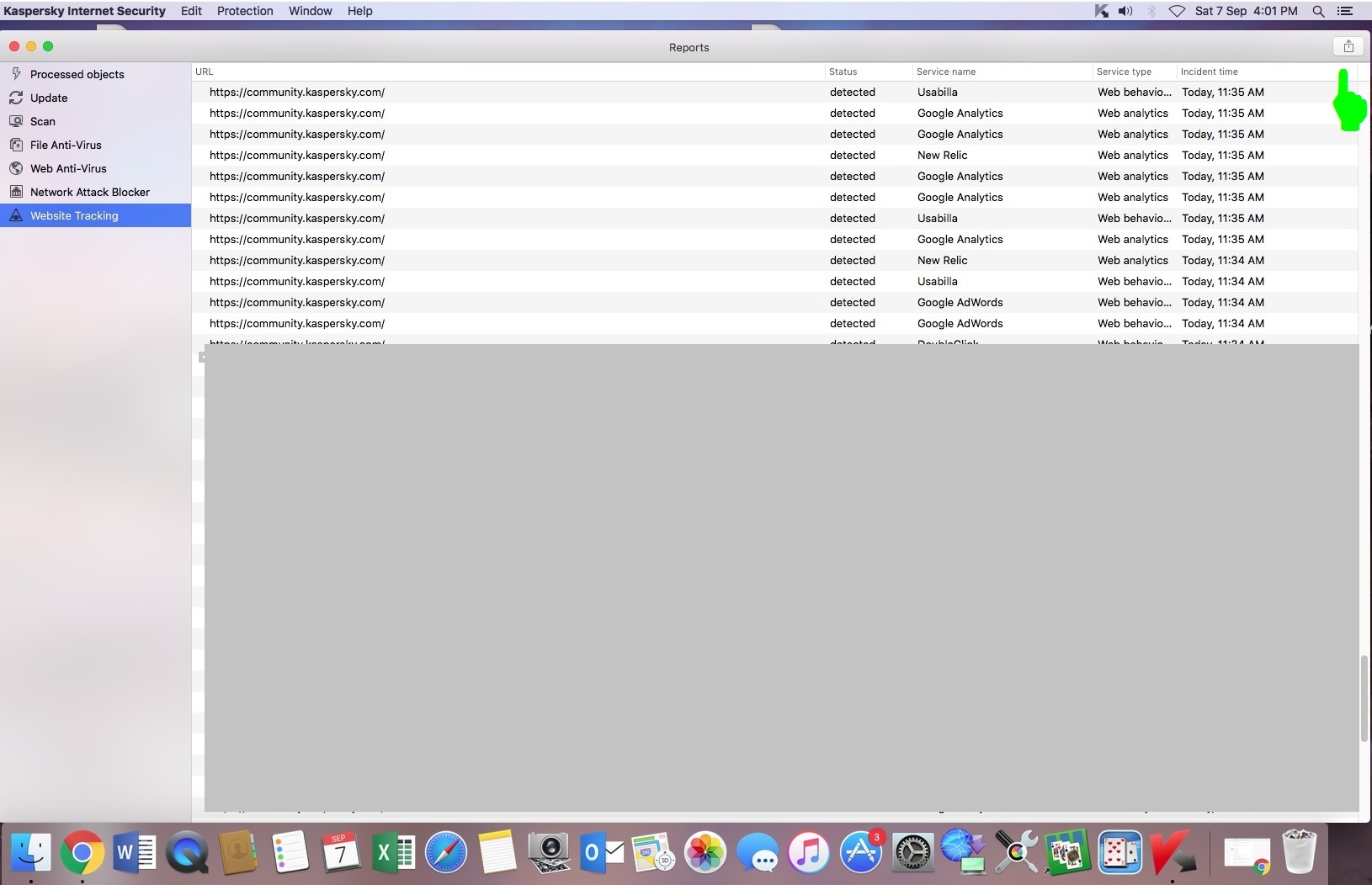
Task: Open System Preferences from the Dock
Action: [x=912, y=852]
